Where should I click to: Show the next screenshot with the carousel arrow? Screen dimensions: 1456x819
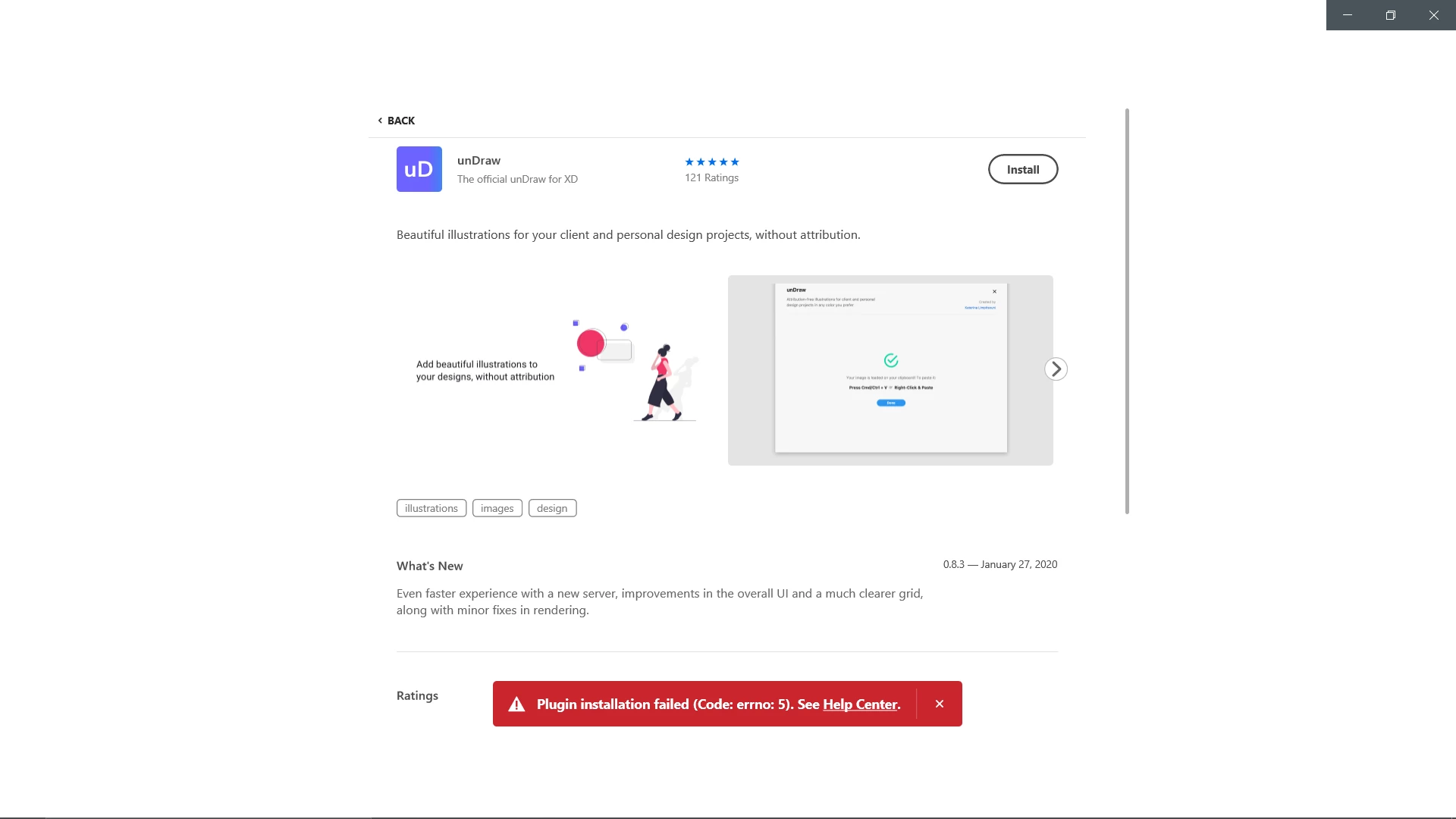click(1056, 369)
